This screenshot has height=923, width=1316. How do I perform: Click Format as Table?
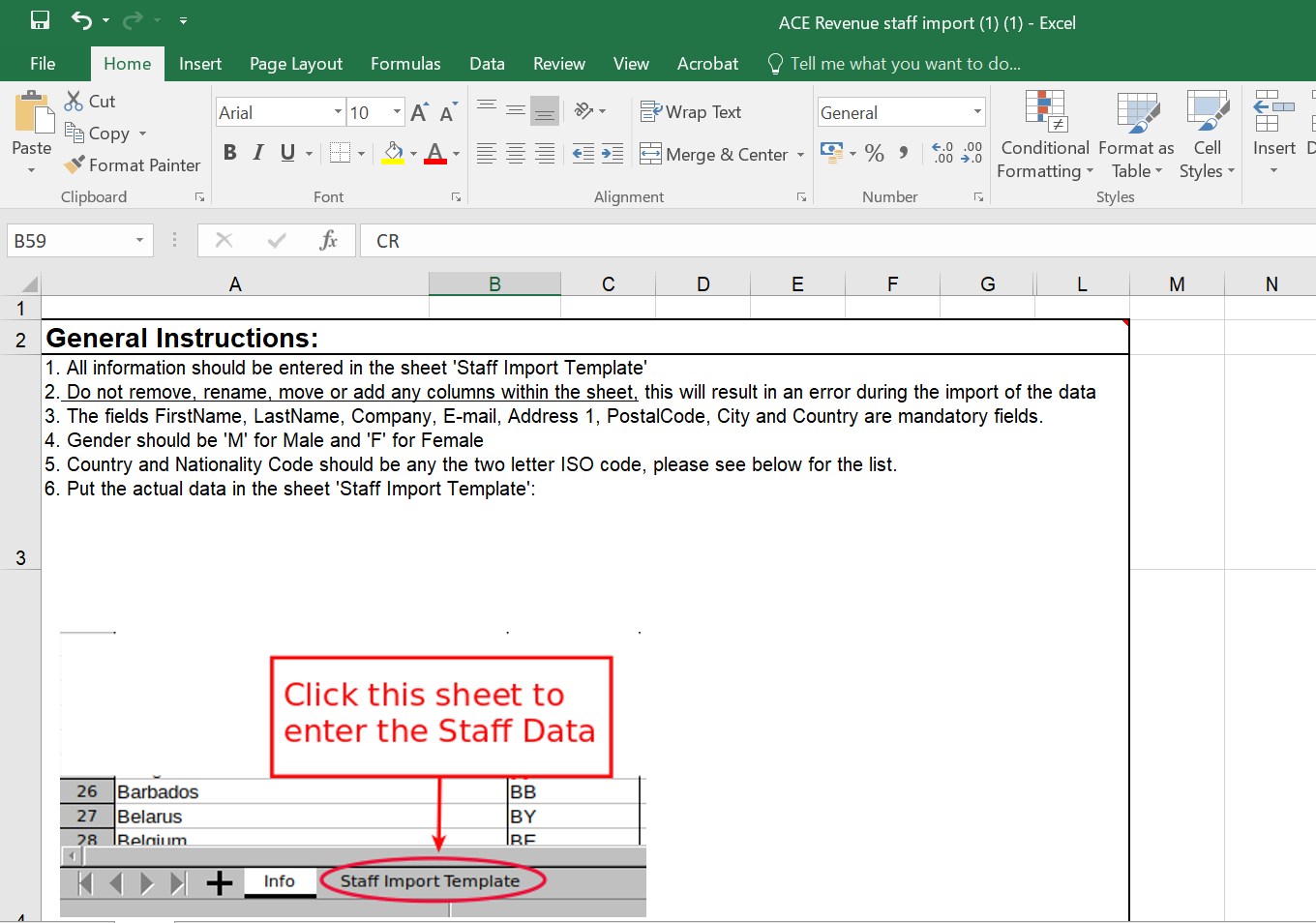coord(1136,134)
